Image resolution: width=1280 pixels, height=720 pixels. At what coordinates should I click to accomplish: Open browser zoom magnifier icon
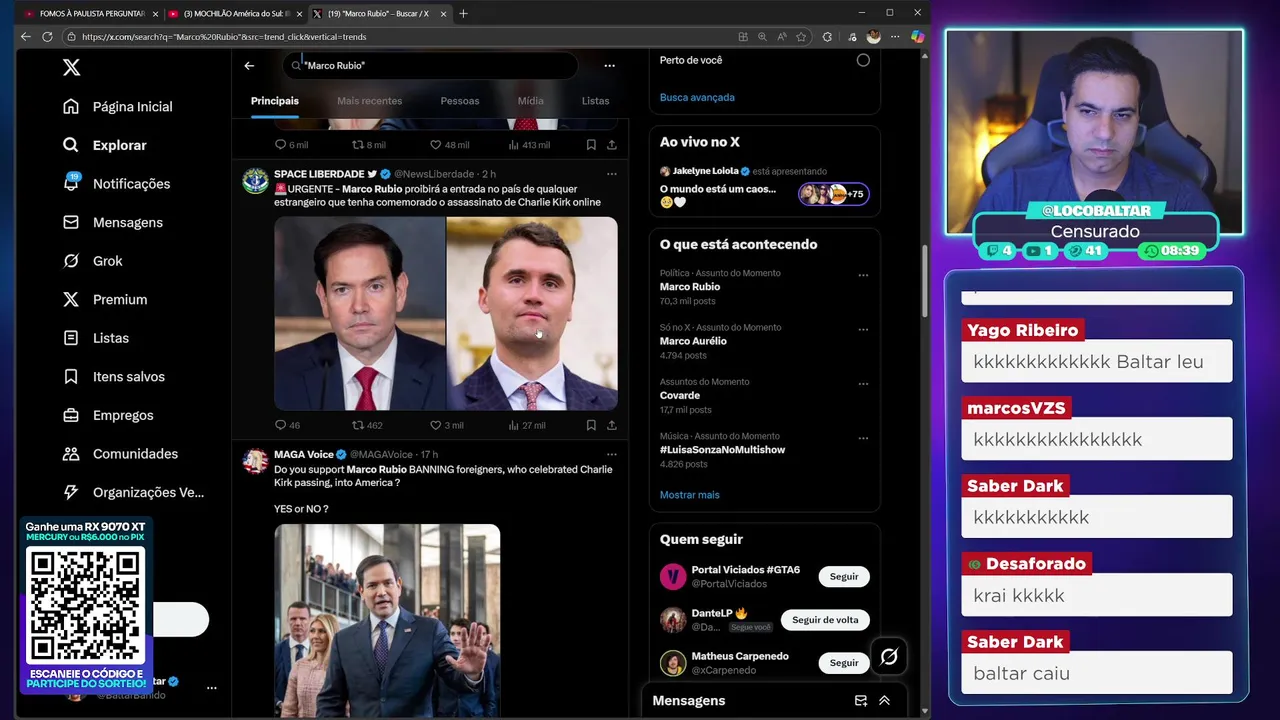[x=762, y=37]
